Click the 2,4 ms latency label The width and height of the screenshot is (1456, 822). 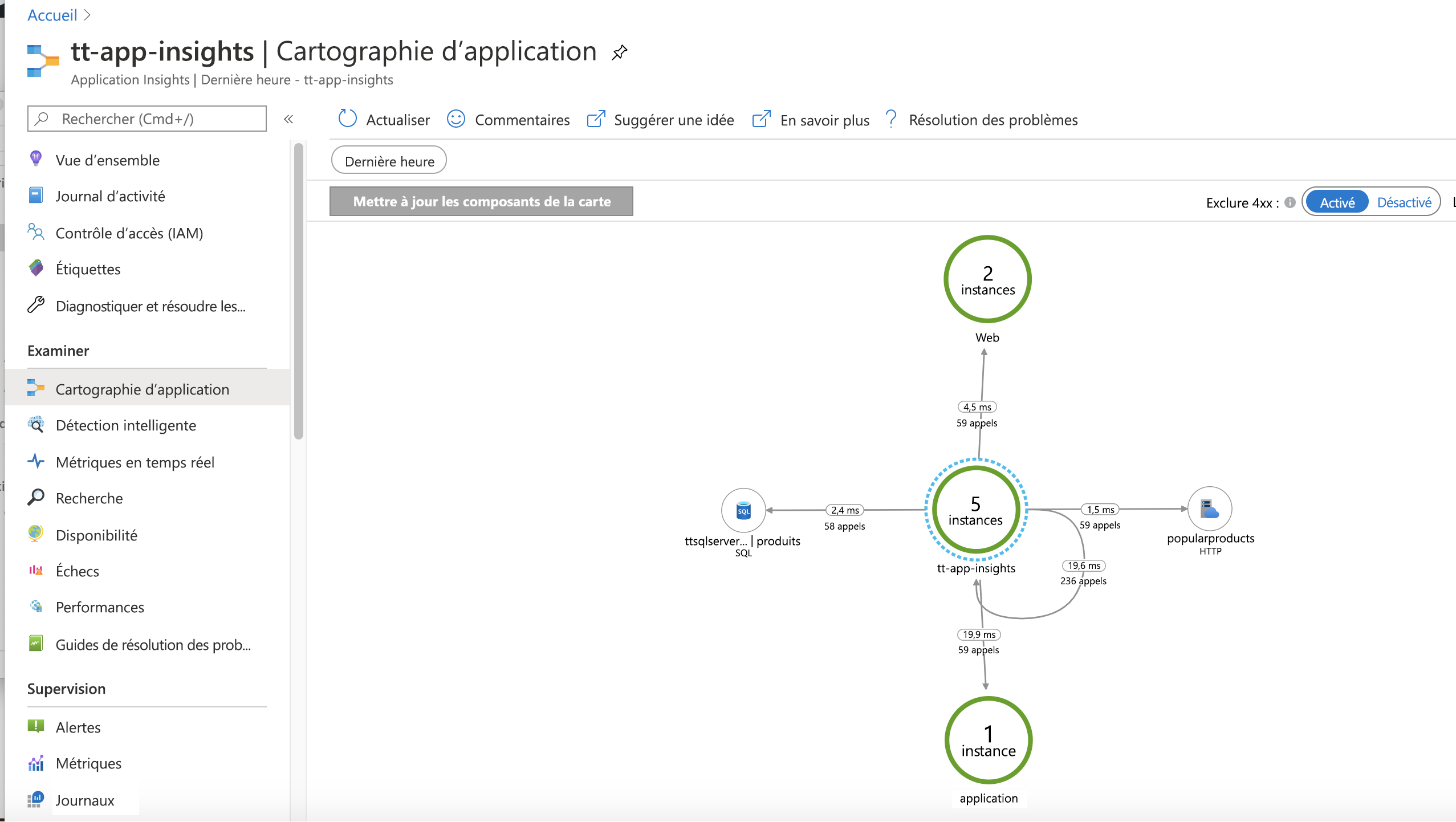pos(845,510)
